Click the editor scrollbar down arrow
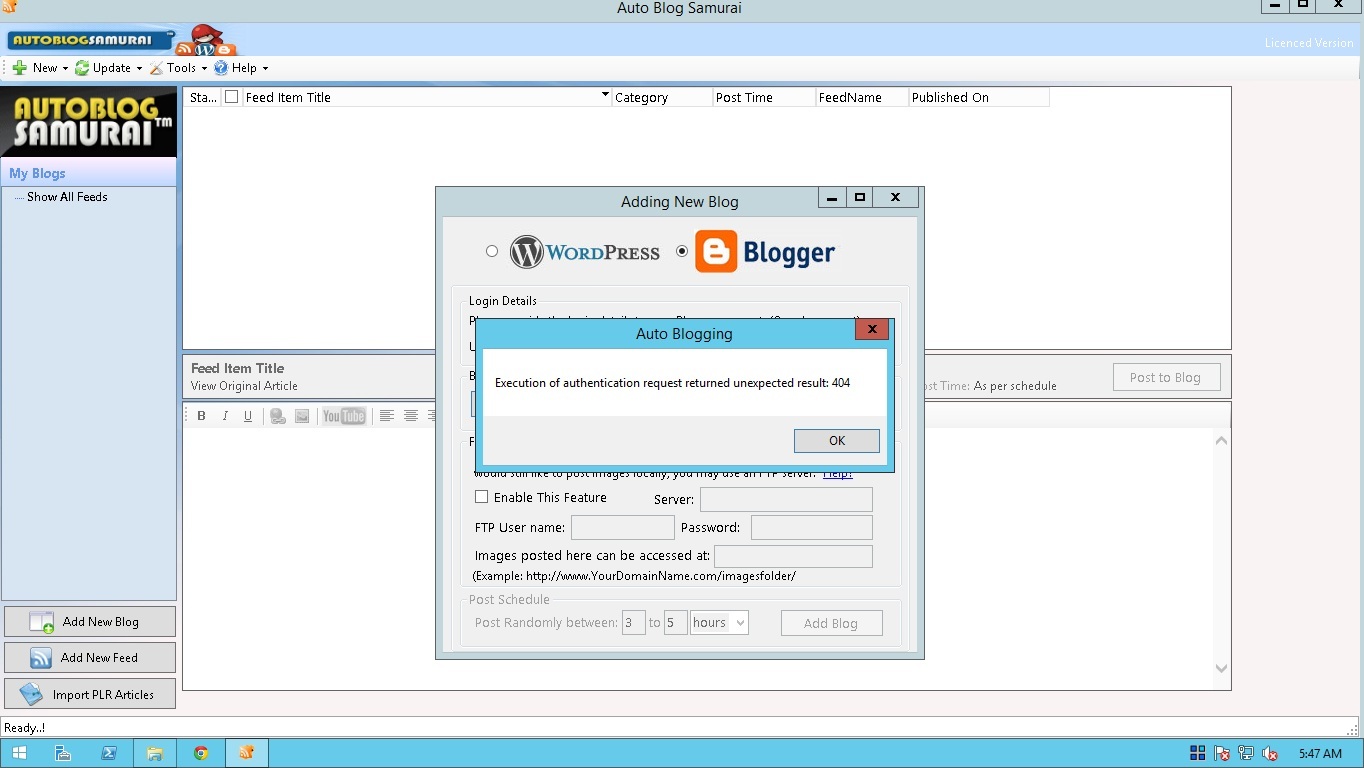The image size is (1364, 768). point(1221,668)
